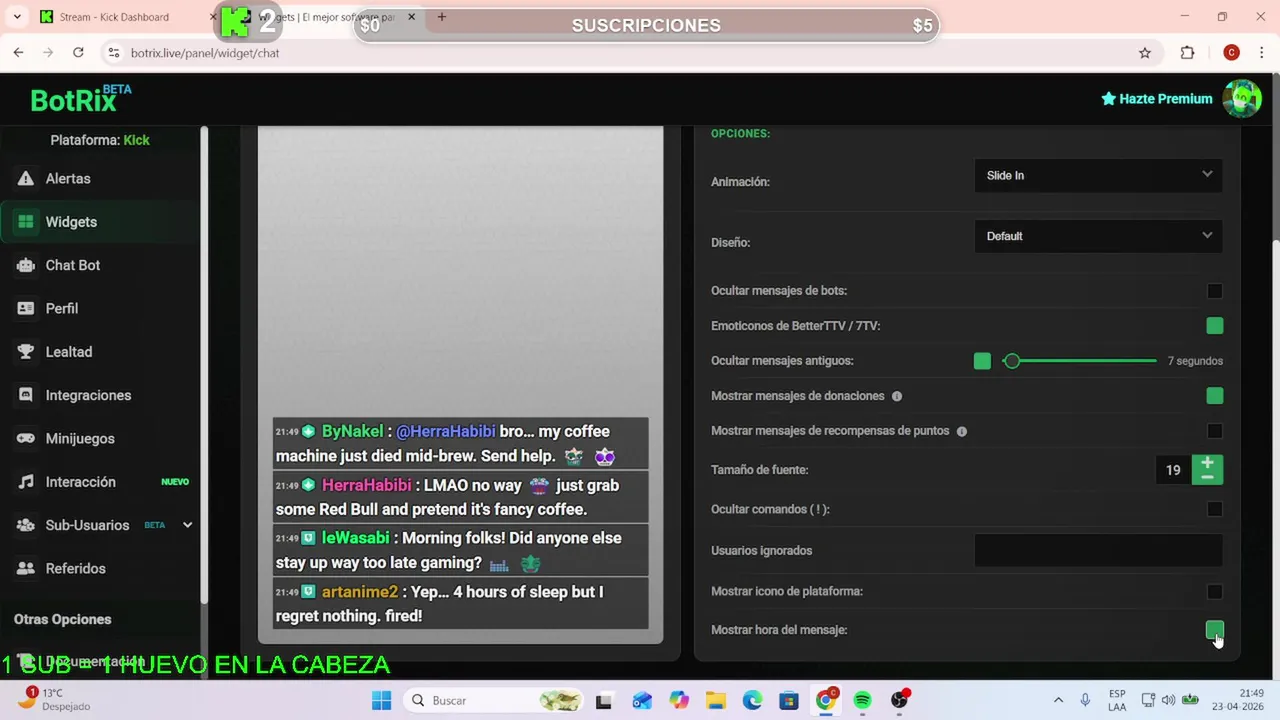Open the Lealtad menu item

coord(100,352)
